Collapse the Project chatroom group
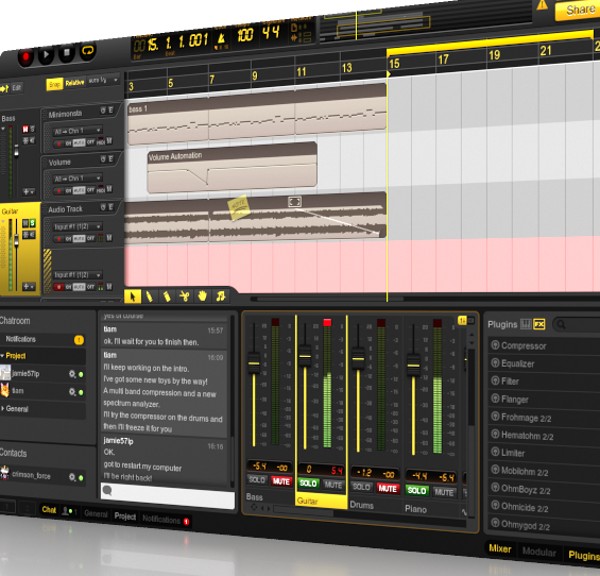 tap(4, 355)
